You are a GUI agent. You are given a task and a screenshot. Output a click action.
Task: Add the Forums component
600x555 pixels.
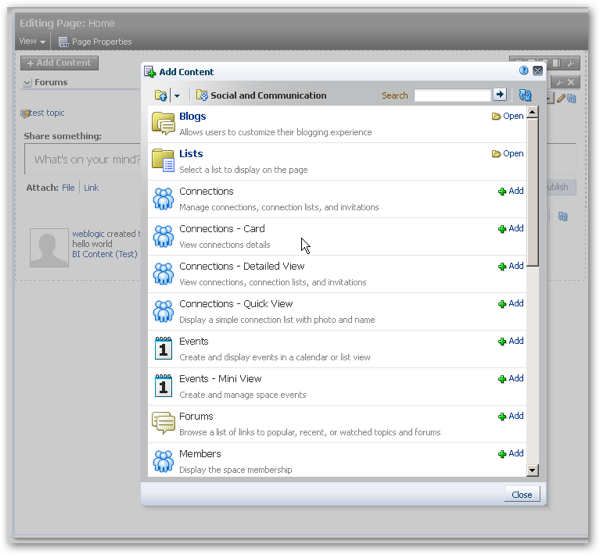(x=510, y=416)
